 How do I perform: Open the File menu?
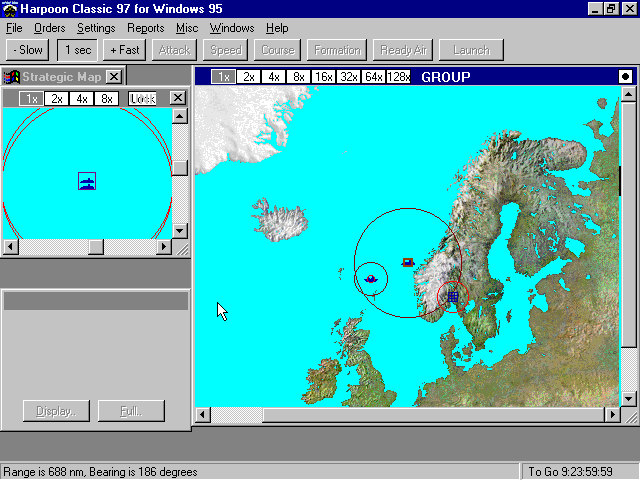point(14,28)
